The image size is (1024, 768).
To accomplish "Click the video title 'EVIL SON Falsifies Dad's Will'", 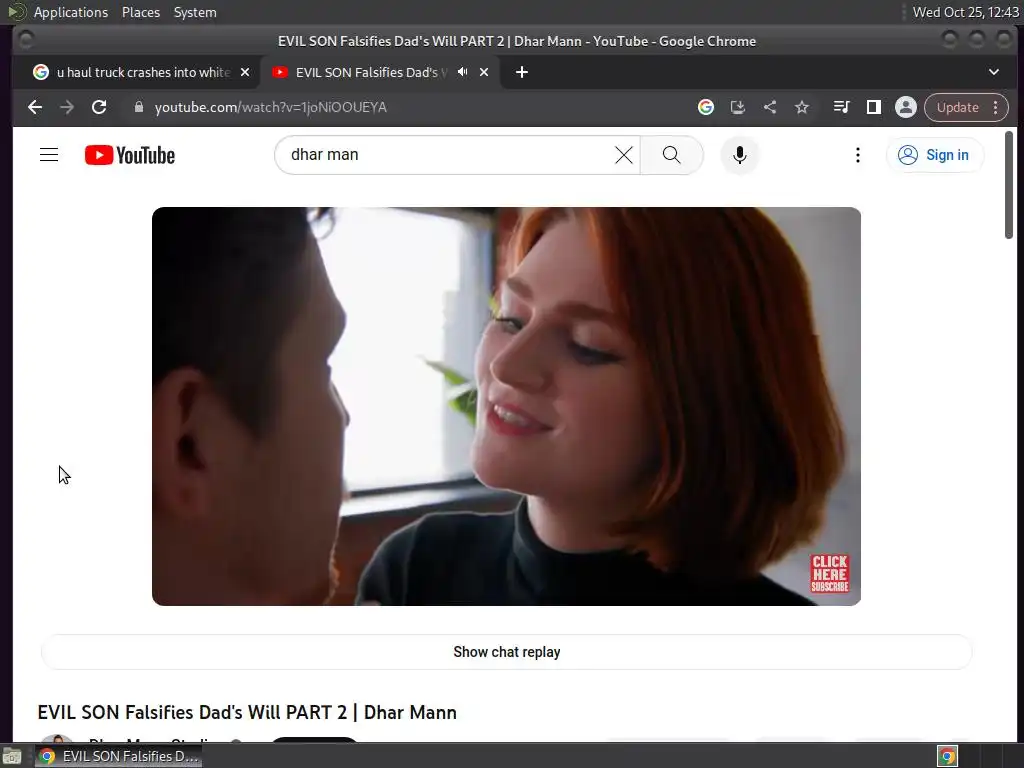I will pyautogui.click(x=247, y=712).
